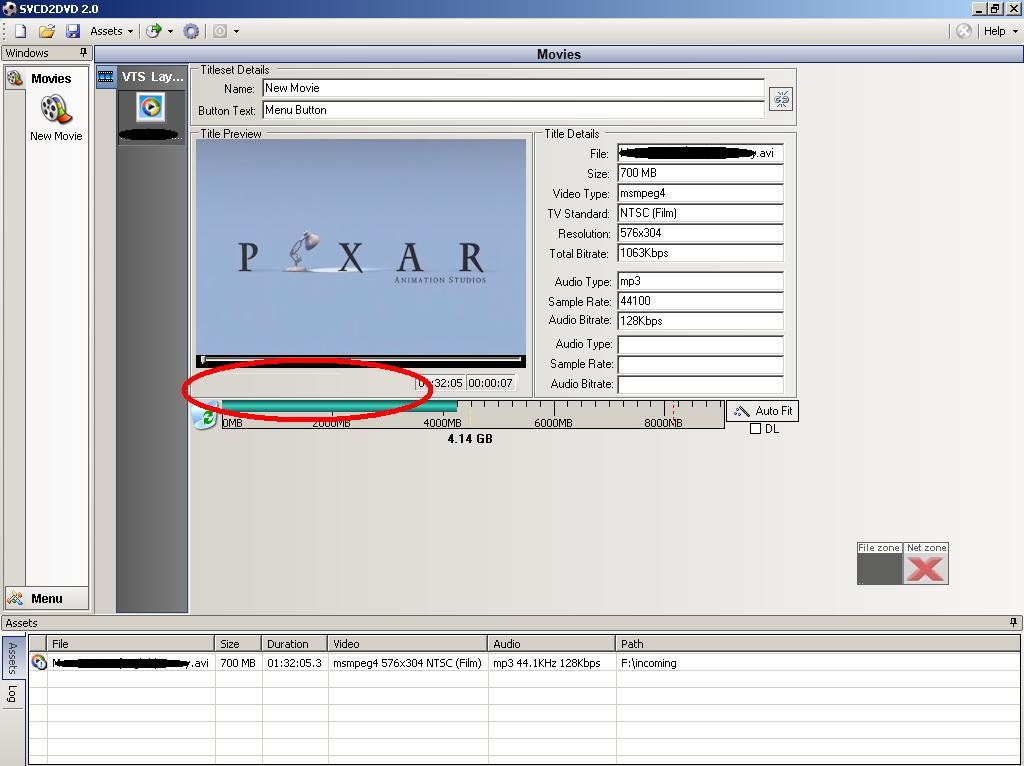Click the File name field in Title Details

pos(700,153)
